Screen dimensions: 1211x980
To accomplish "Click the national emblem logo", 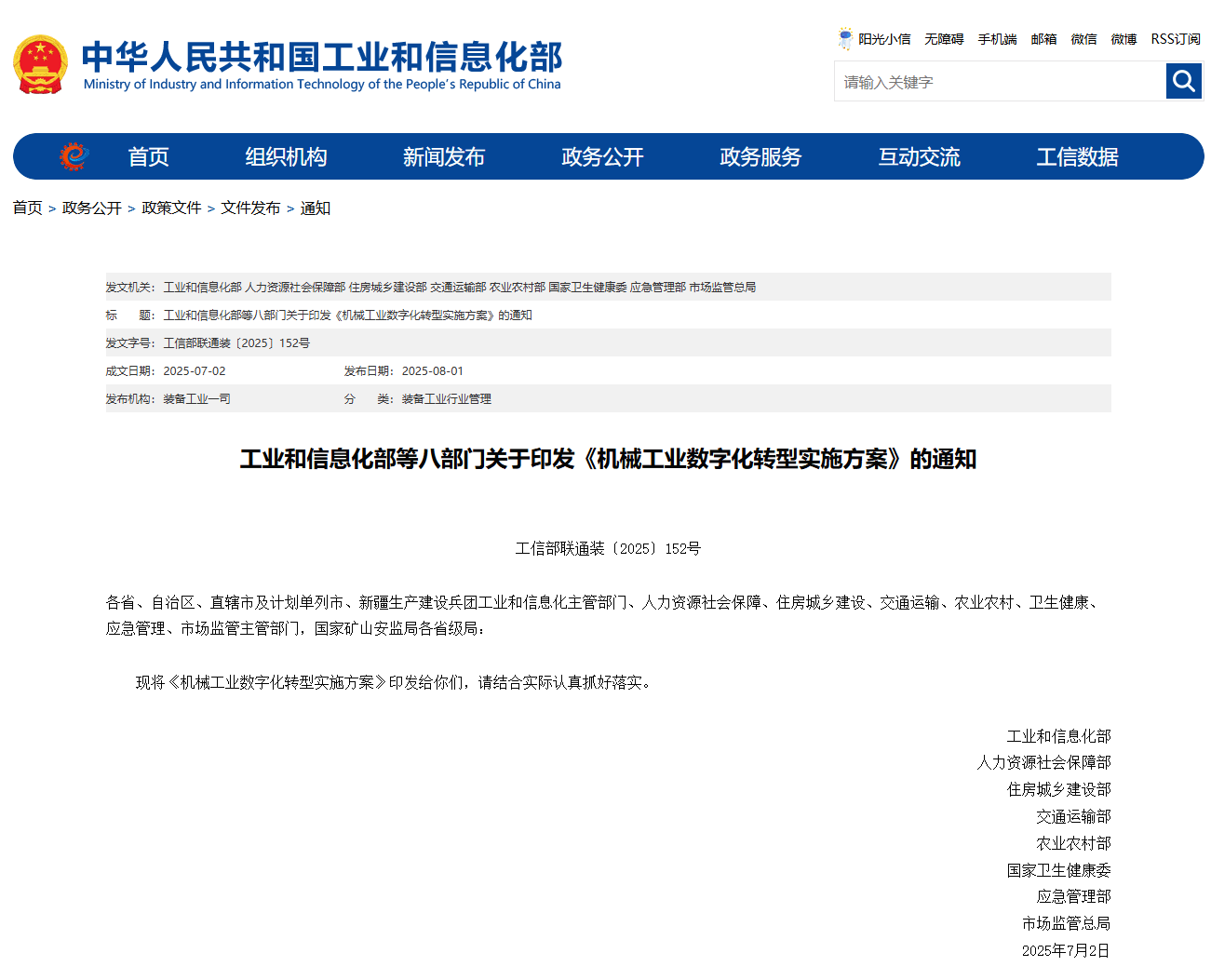I will [x=40, y=64].
